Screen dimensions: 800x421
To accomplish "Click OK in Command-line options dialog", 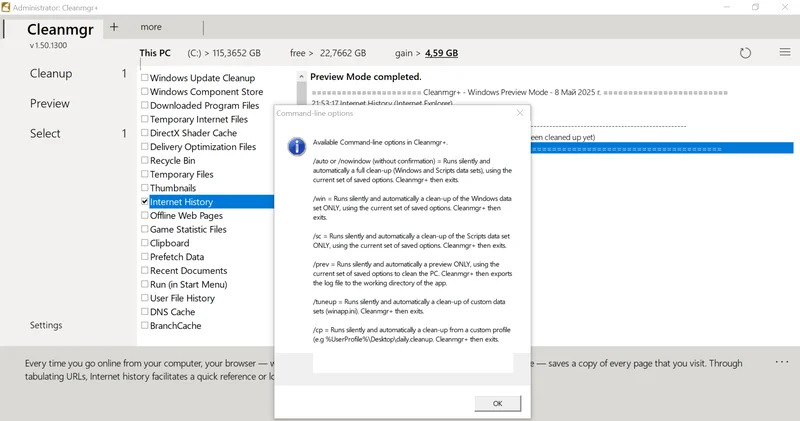I will pos(497,403).
